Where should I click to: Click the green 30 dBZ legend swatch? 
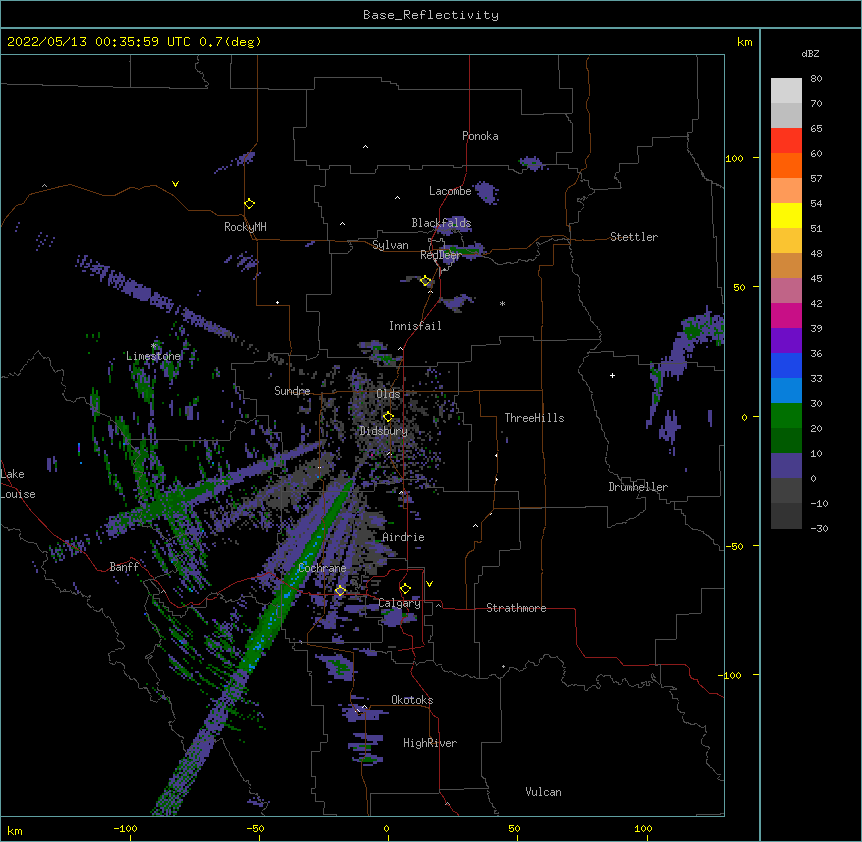click(786, 416)
